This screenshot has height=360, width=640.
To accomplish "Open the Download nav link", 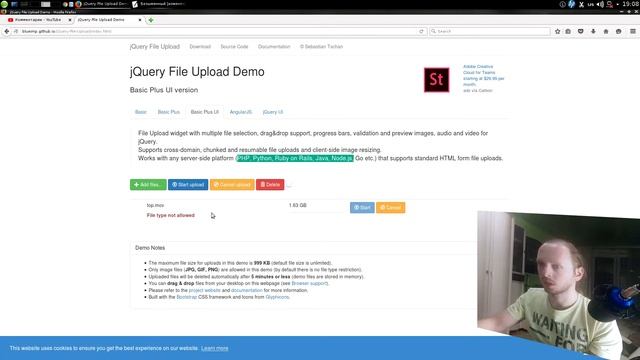I will [x=200, y=47].
